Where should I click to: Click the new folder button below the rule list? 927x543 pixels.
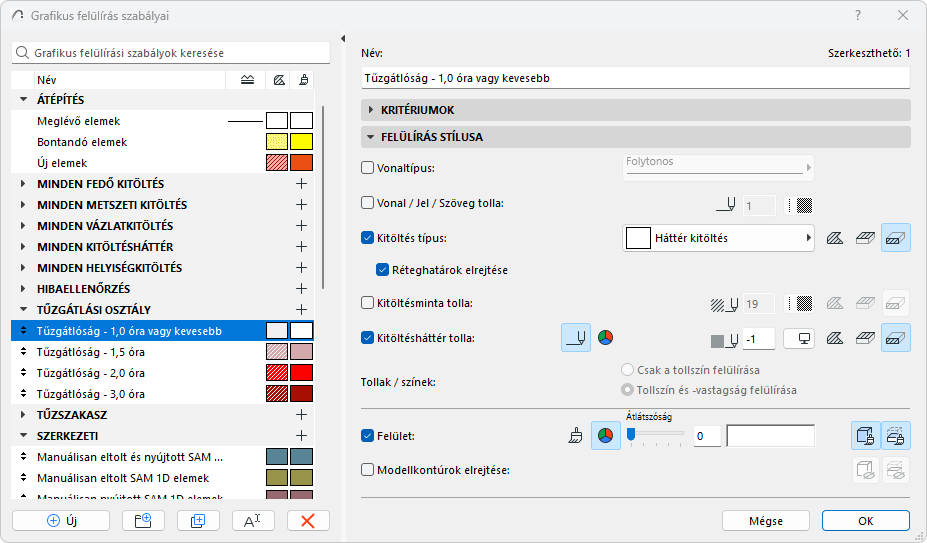143,521
